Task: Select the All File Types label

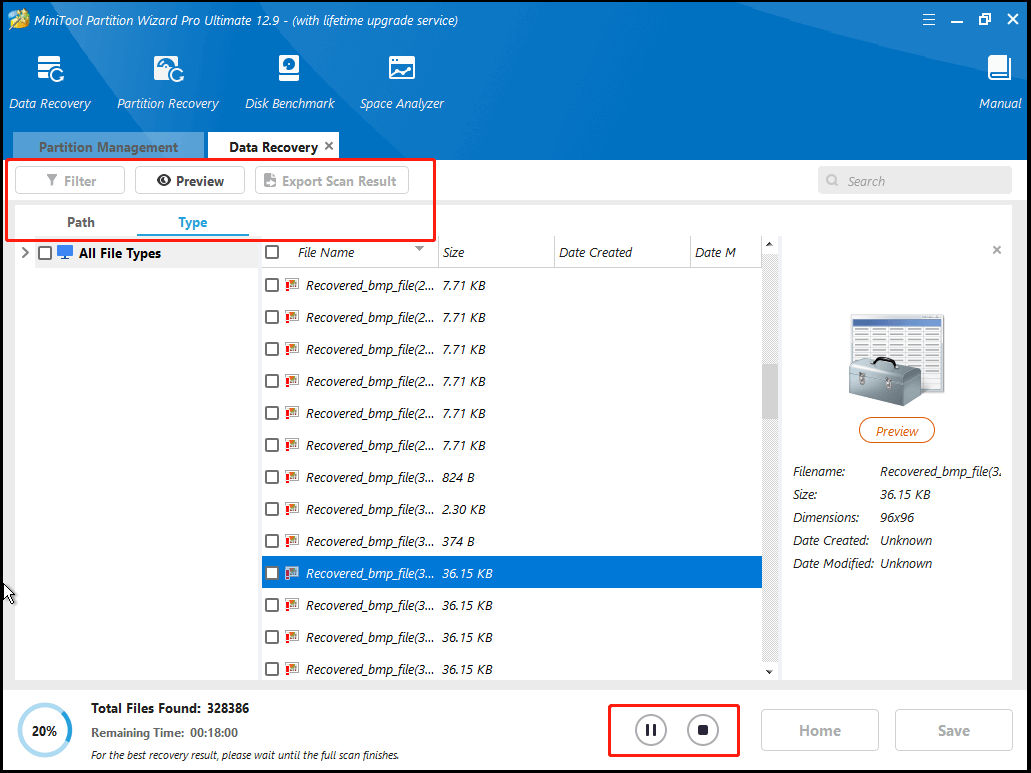Action: (x=120, y=253)
